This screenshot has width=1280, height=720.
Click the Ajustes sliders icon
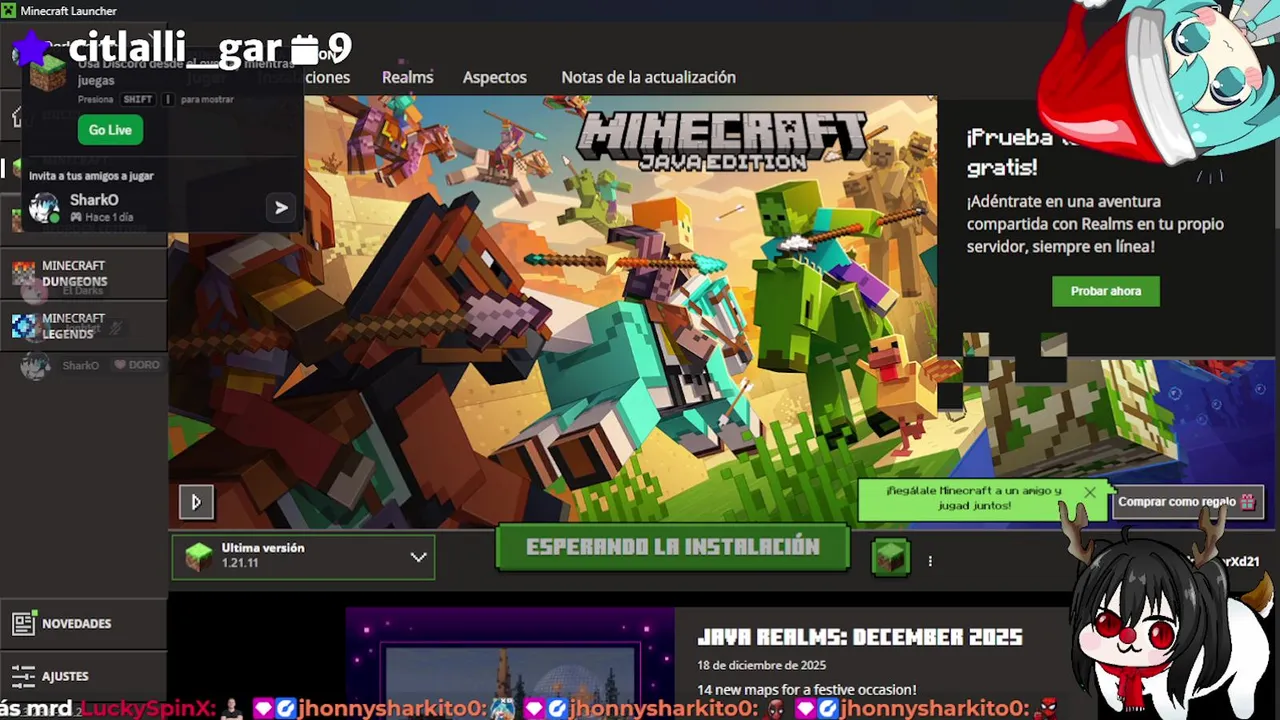[24, 676]
